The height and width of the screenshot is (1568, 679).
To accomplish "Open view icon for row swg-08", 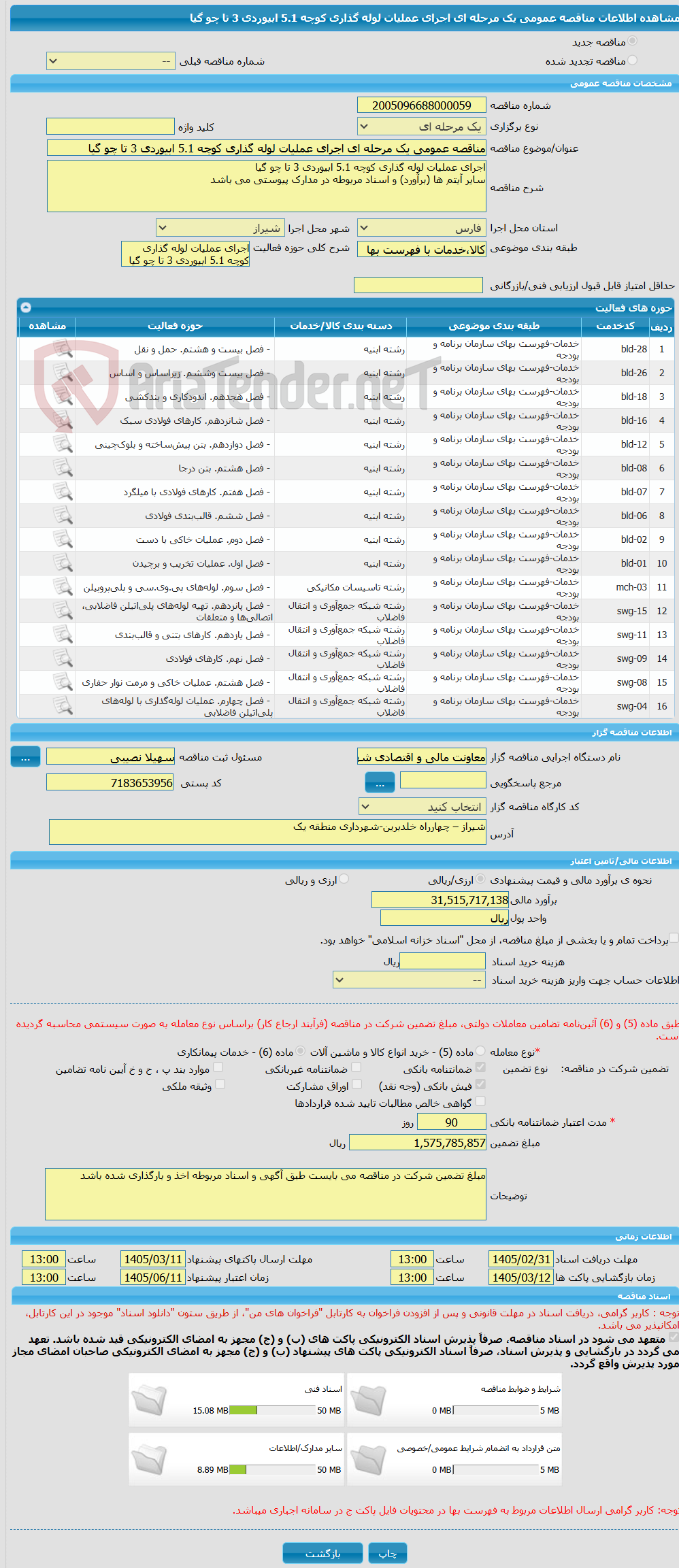I will 63,682.
